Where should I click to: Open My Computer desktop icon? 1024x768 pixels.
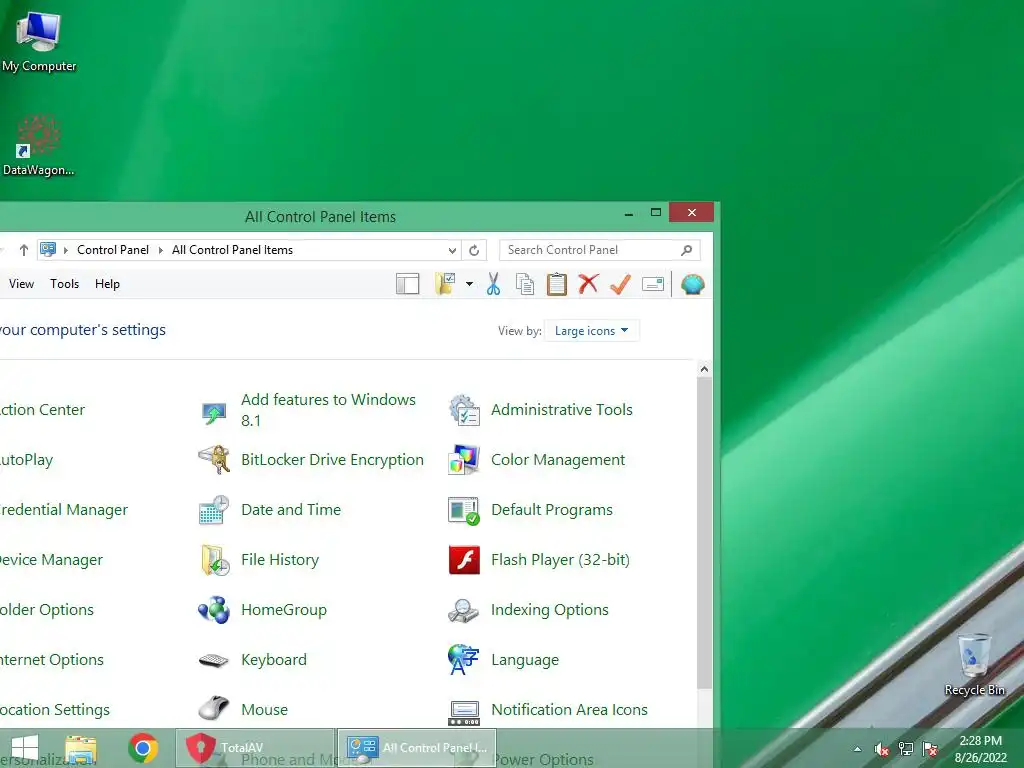point(39,40)
